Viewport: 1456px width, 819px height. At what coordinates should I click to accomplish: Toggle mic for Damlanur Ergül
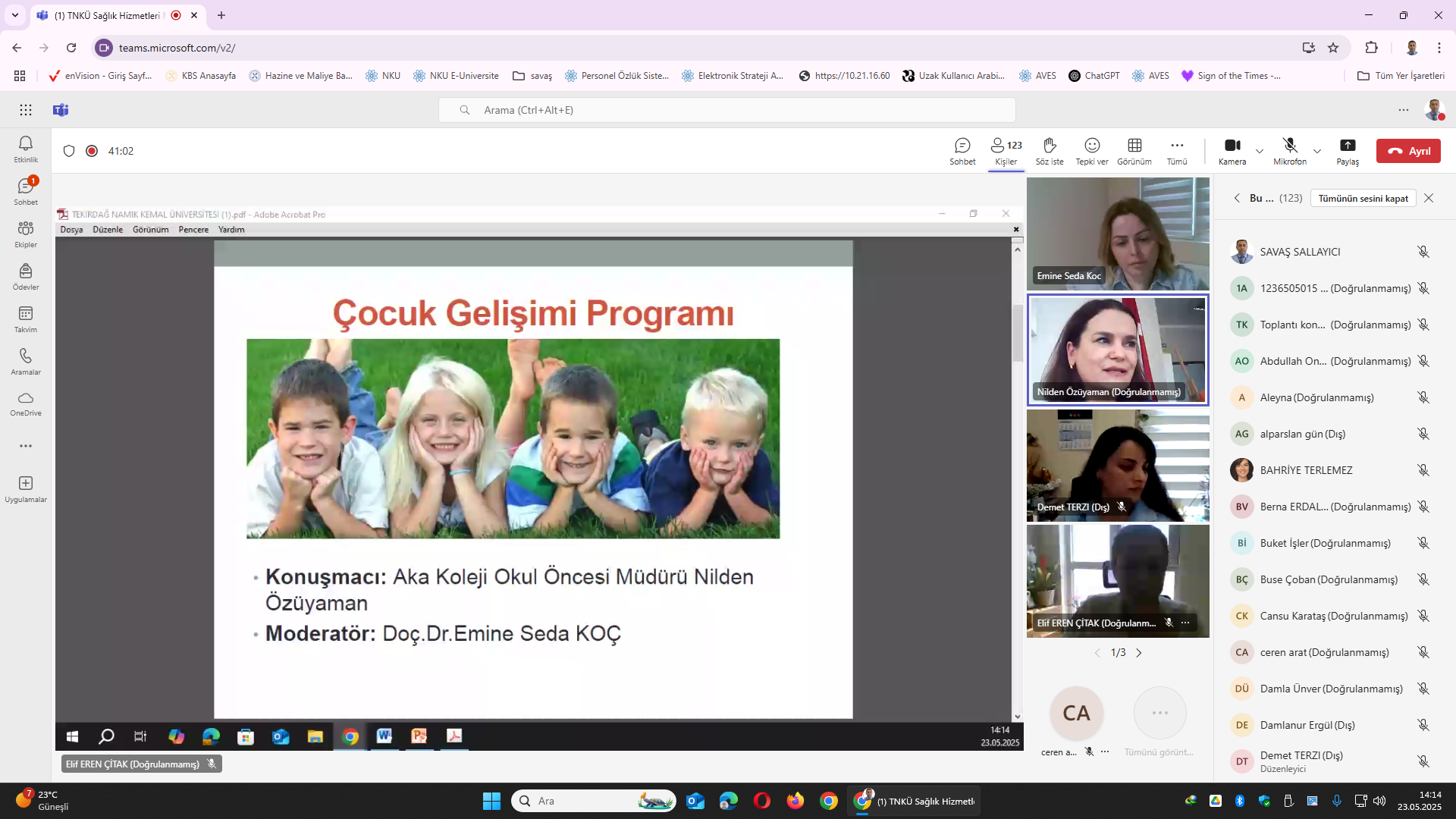pyautogui.click(x=1423, y=725)
